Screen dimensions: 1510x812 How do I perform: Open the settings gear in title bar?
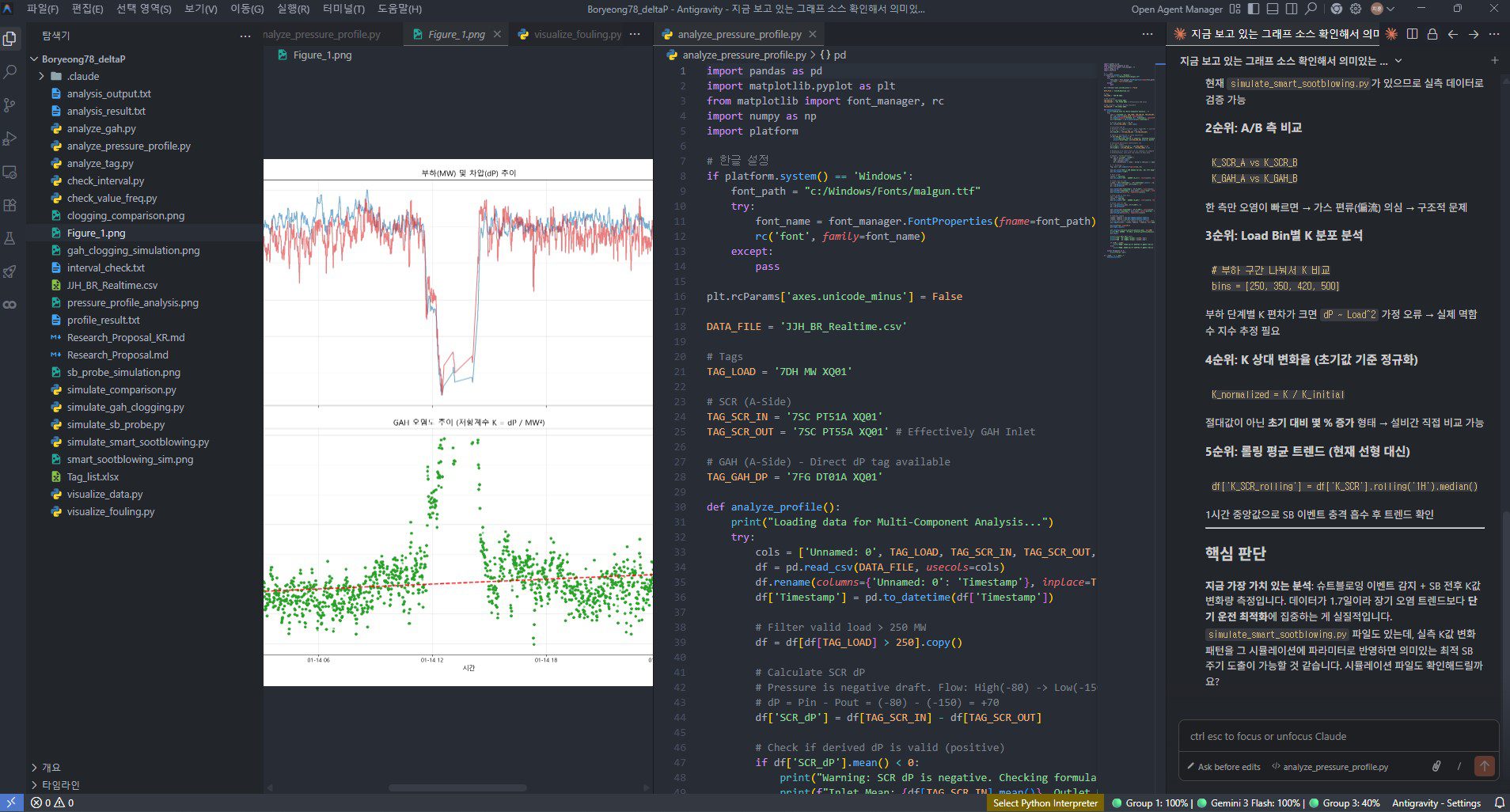[1356, 9]
